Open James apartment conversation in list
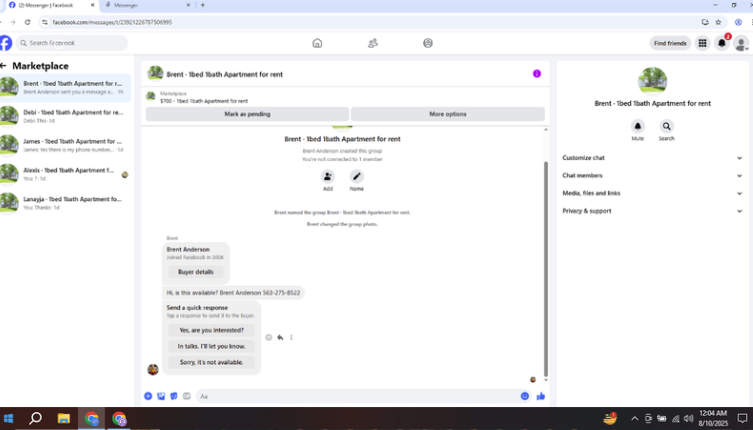The height and width of the screenshot is (430, 753). [65, 145]
